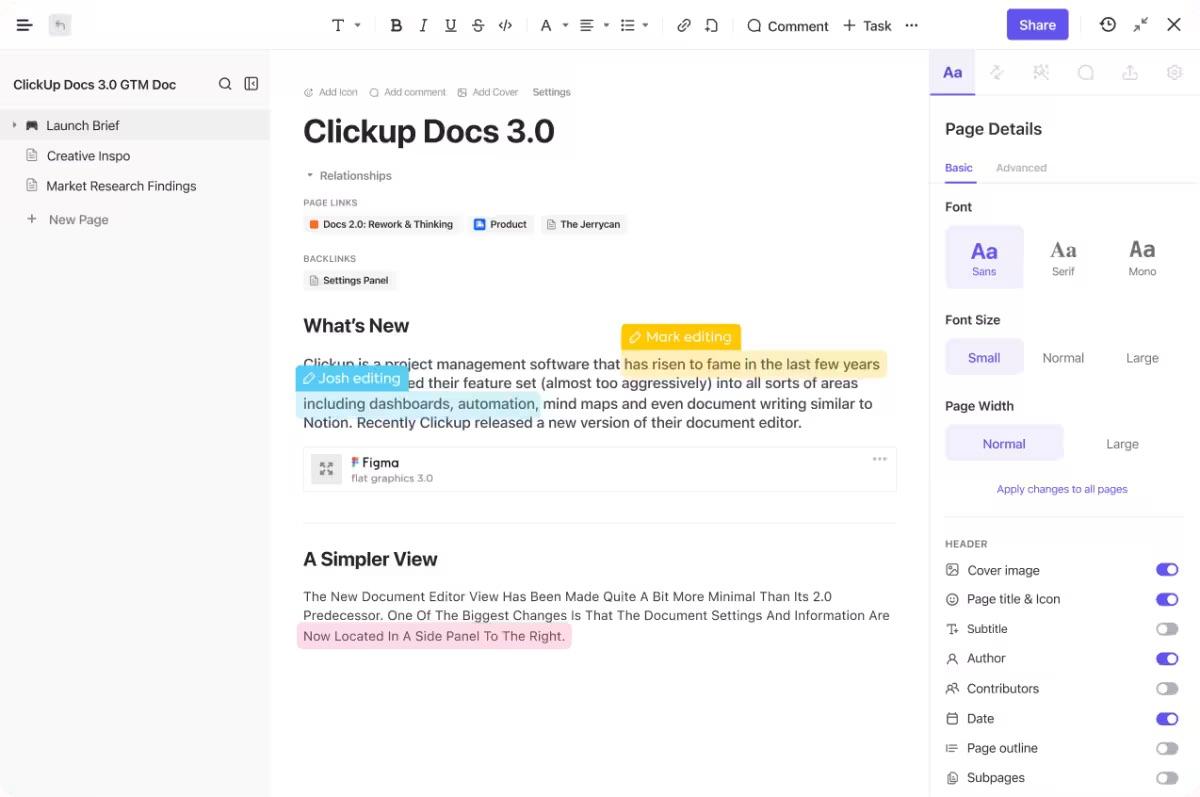Viewport: 1200px width, 797px height.
Task: Search the doc with magnifier icon
Action: click(x=225, y=84)
